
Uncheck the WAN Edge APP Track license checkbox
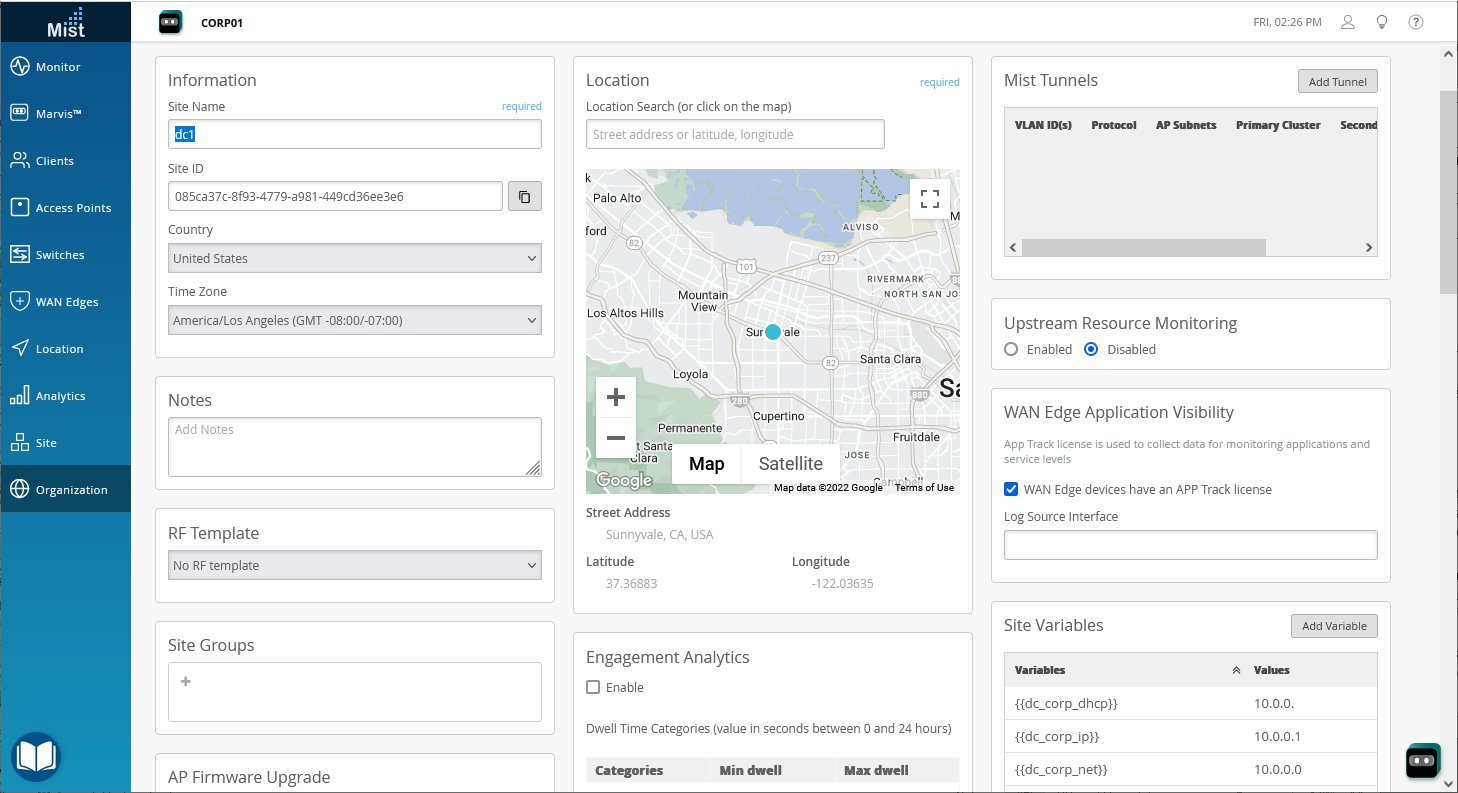point(1011,489)
